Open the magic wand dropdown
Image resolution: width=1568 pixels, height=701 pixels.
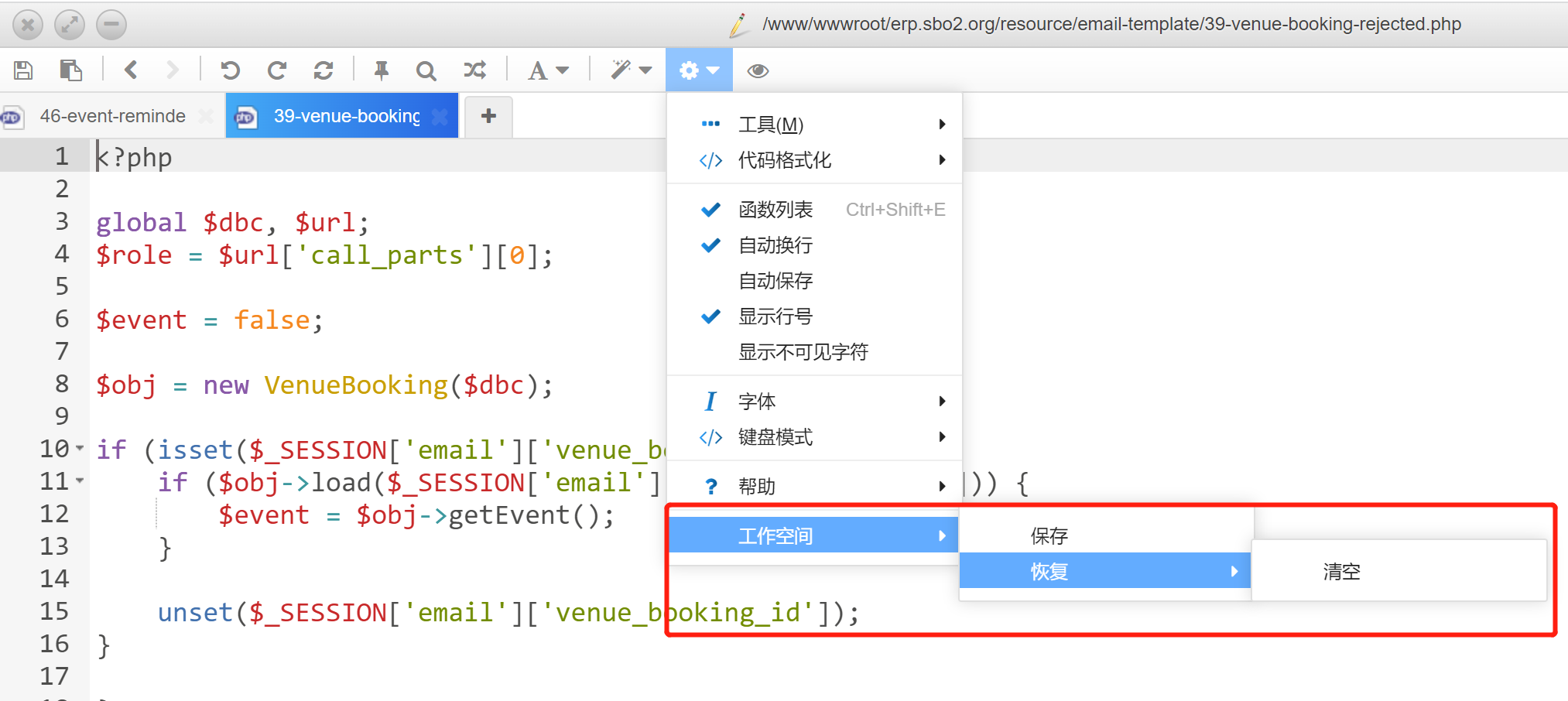pyautogui.click(x=631, y=70)
